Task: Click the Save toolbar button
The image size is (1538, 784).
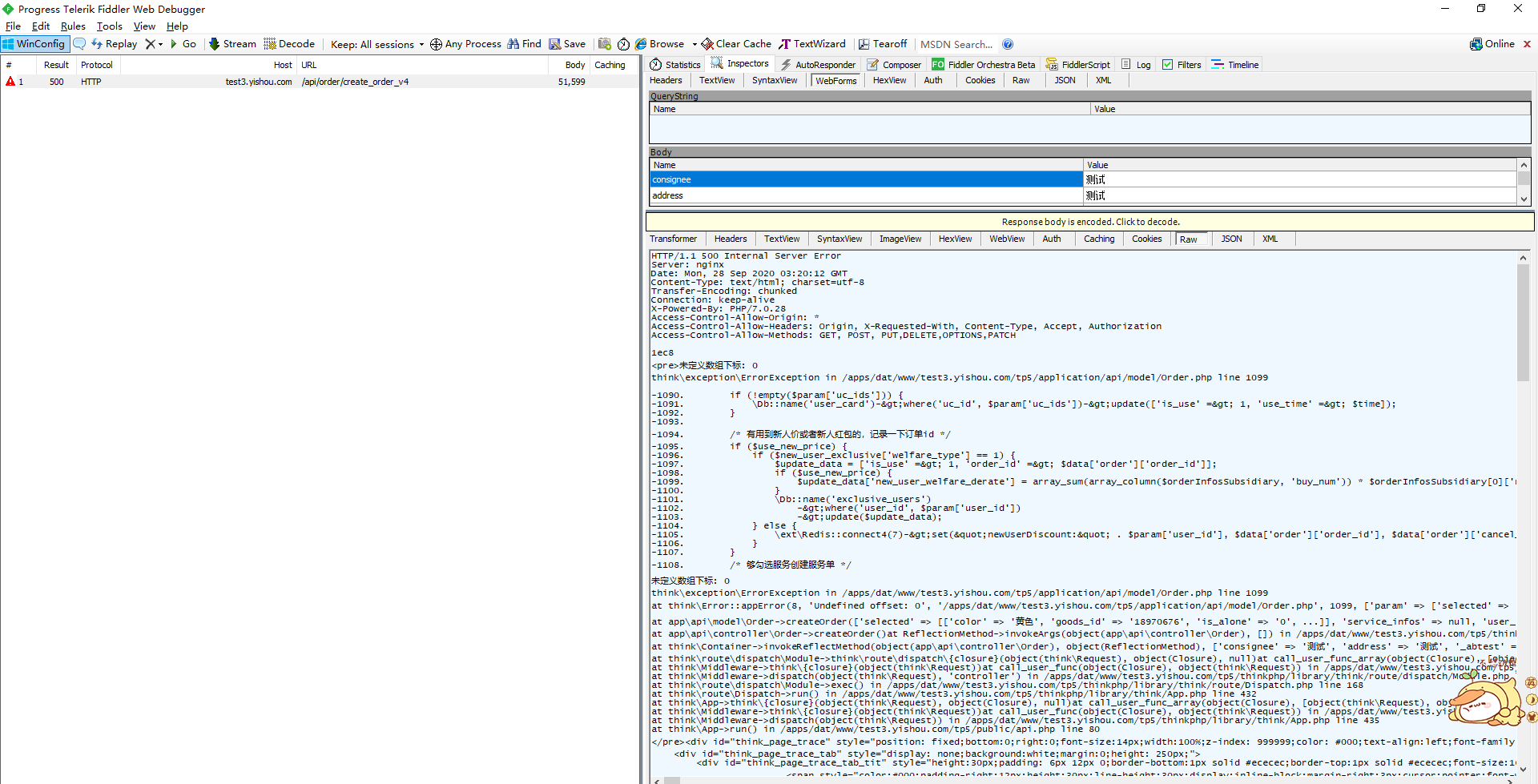Action: [567, 44]
